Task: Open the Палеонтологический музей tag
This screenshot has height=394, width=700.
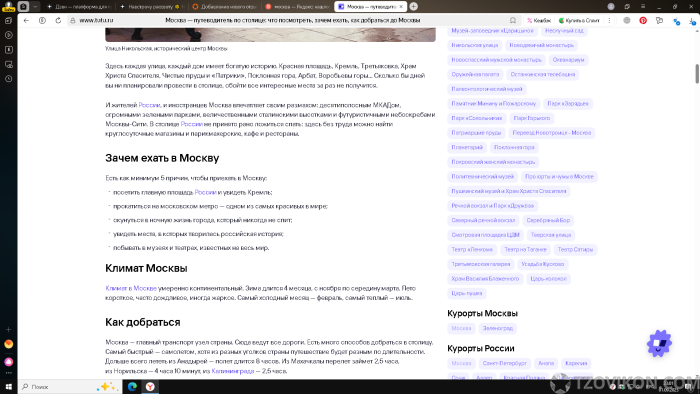Action: pos(487,89)
